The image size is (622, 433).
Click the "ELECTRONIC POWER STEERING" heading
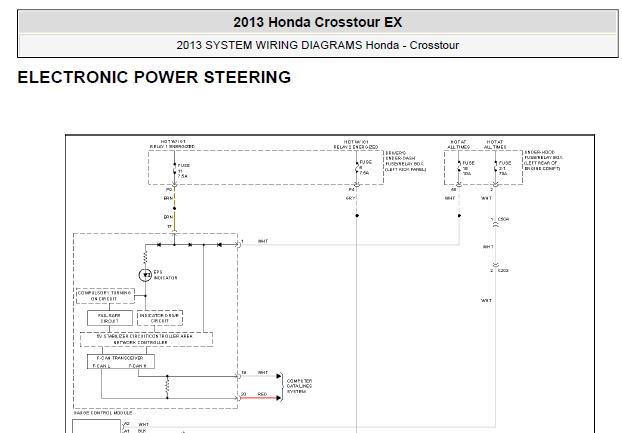point(154,77)
